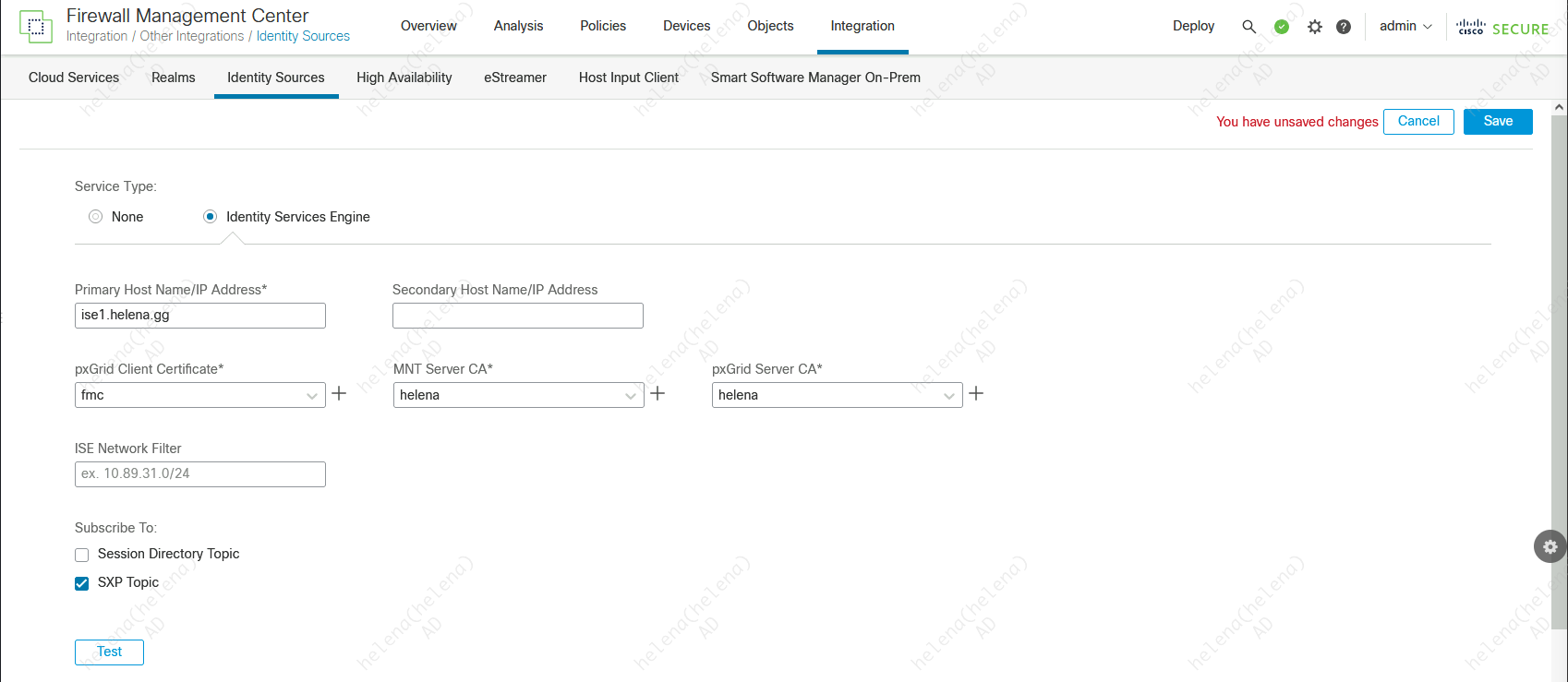The height and width of the screenshot is (682, 1568).
Task: Add new MNT Server CA plus icon
Action: (657, 394)
